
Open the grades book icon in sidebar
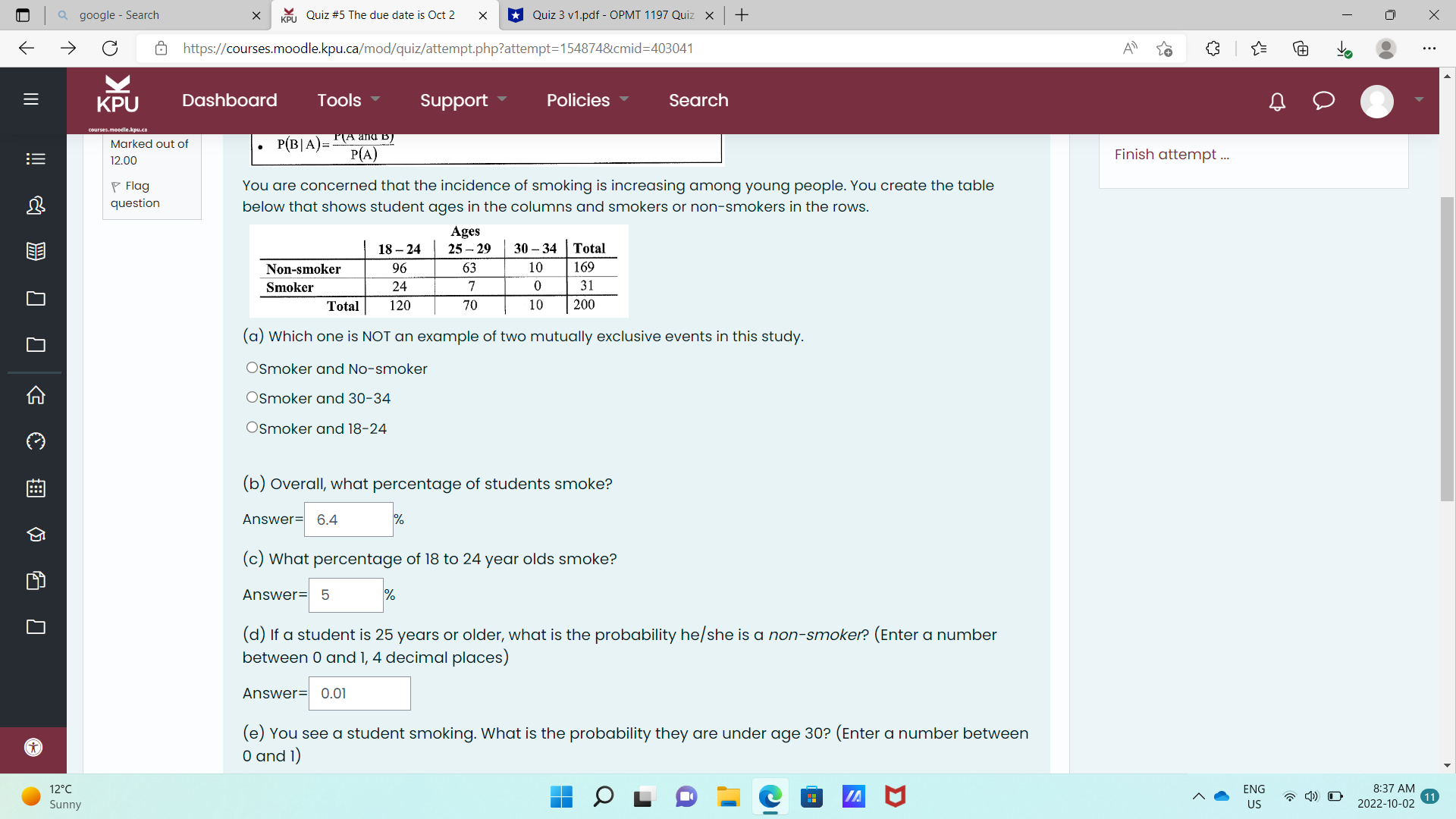click(35, 251)
